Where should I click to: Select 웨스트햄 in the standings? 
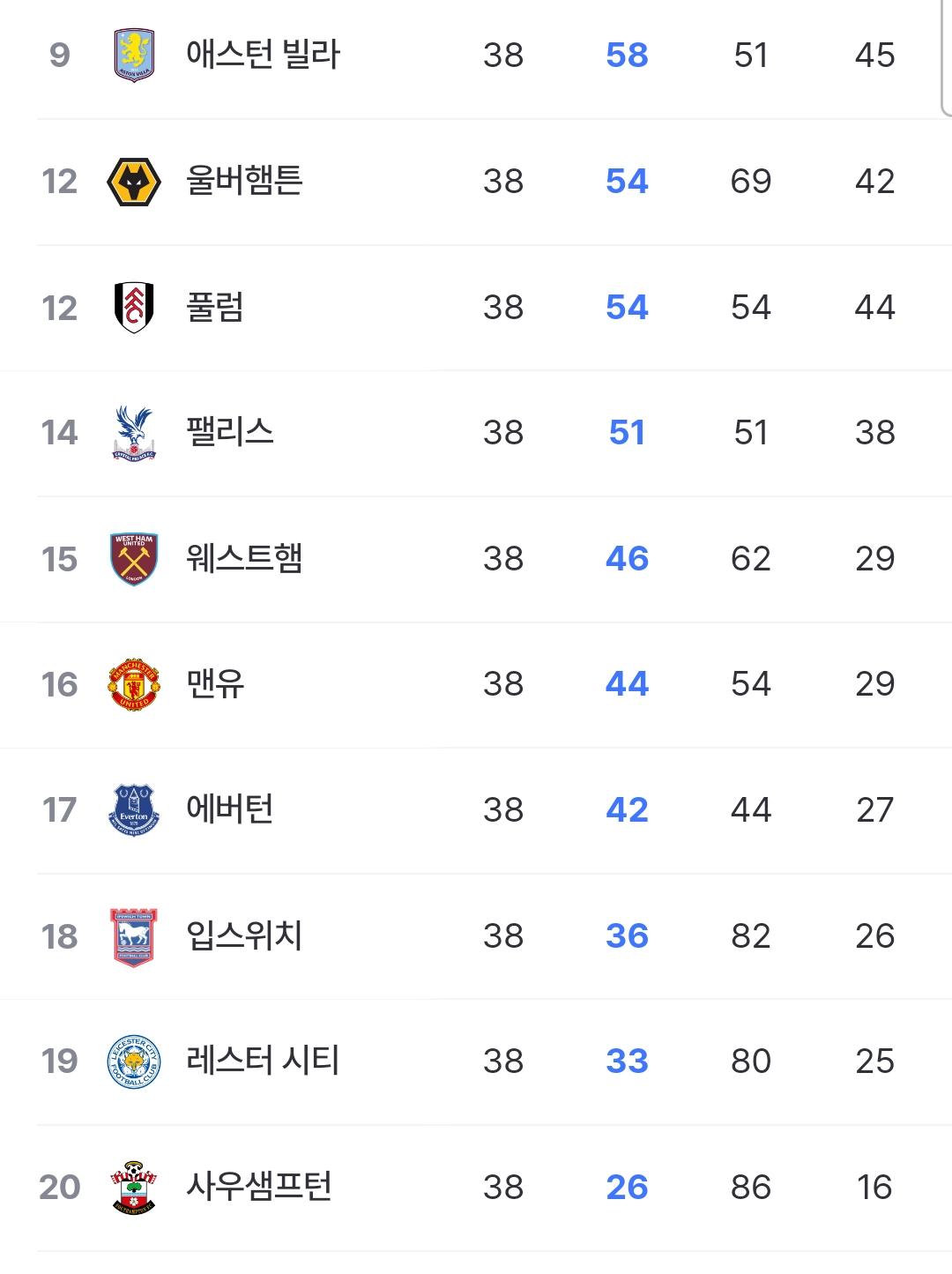pyautogui.click(x=244, y=558)
